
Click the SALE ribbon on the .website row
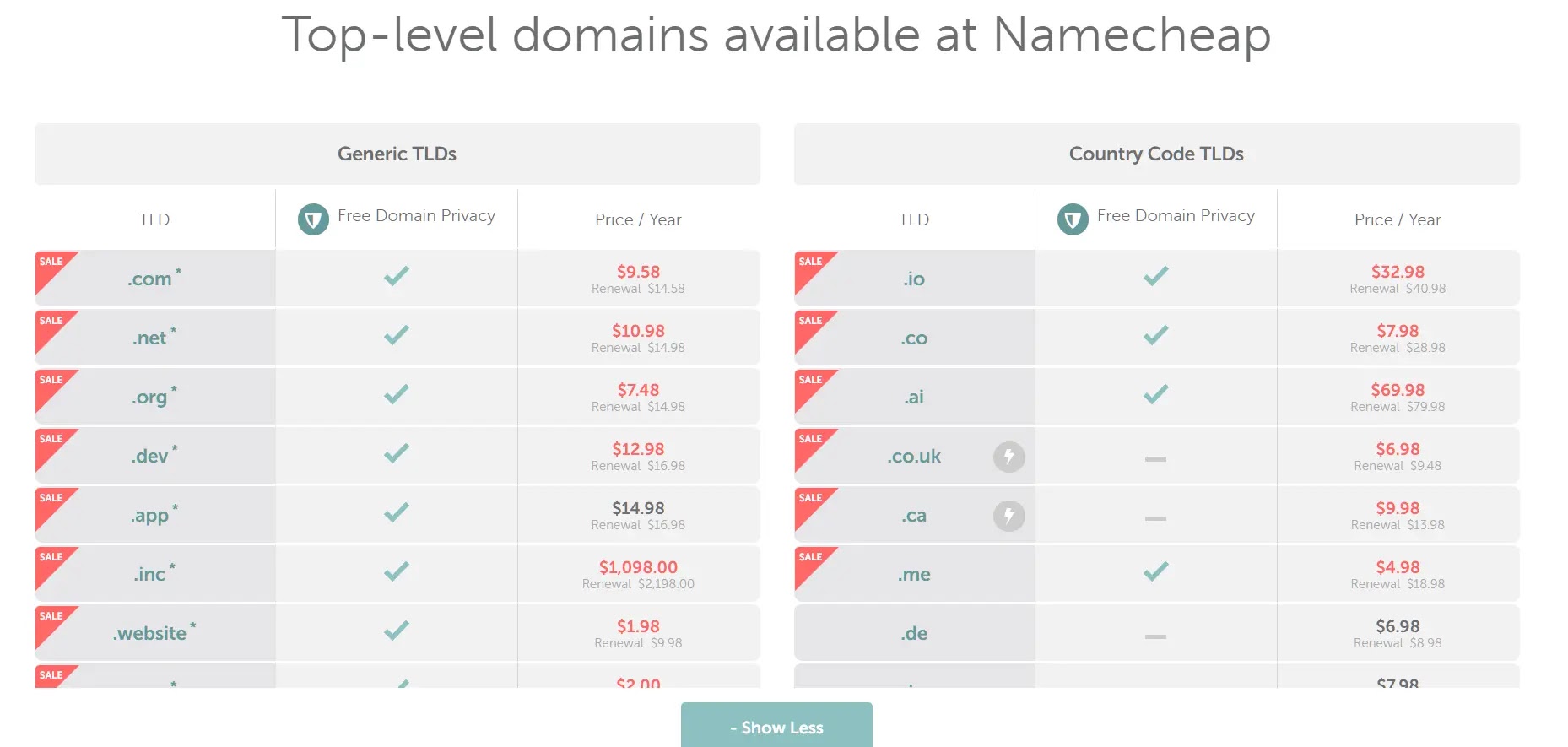(52, 621)
